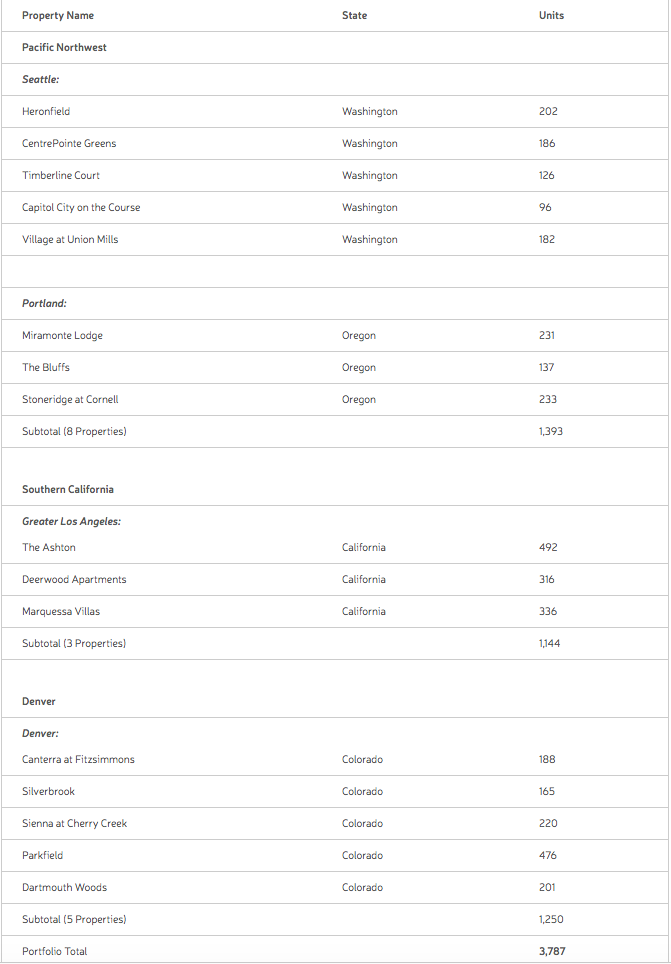Select Marquessa Villas property cell
This screenshot has width=671, height=964.
[61, 612]
